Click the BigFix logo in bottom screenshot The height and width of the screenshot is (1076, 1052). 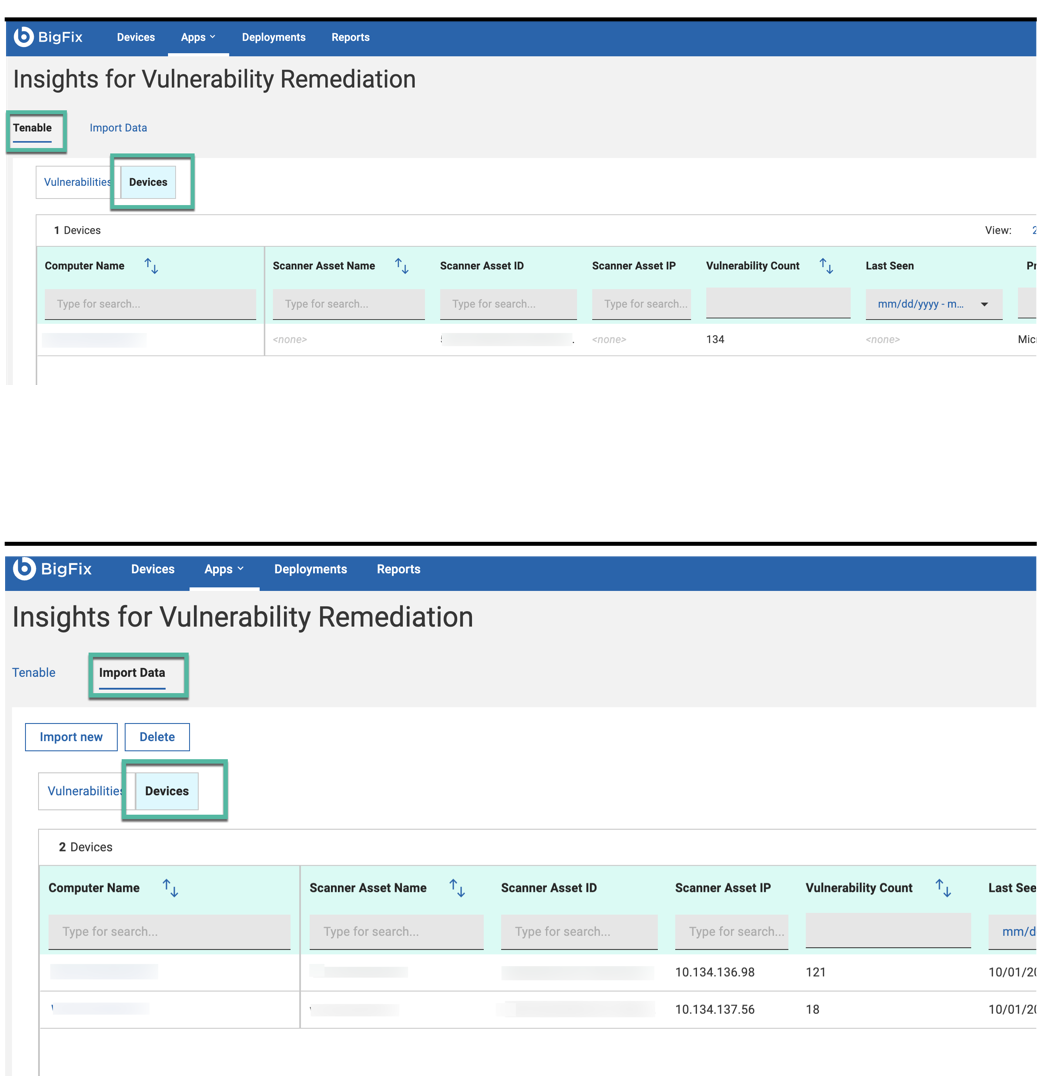[52, 569]
